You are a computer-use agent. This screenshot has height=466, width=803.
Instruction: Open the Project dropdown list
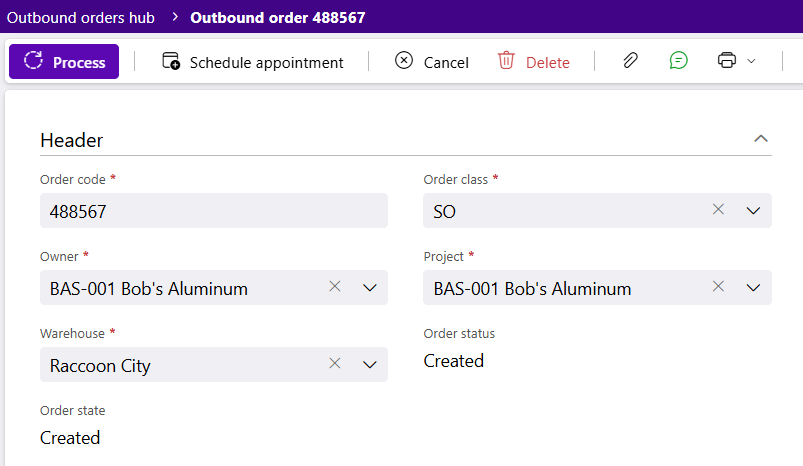(x=753, y=288)
